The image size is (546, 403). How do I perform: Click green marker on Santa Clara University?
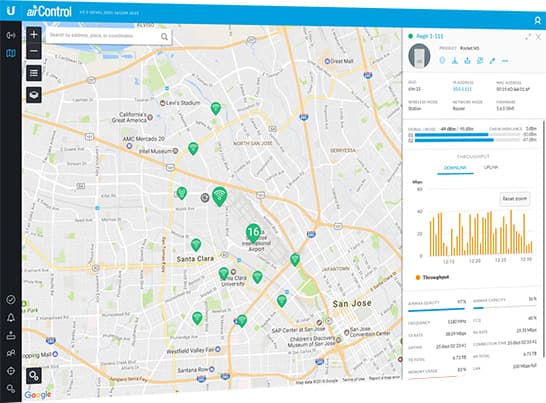click(x=224, y=274)
